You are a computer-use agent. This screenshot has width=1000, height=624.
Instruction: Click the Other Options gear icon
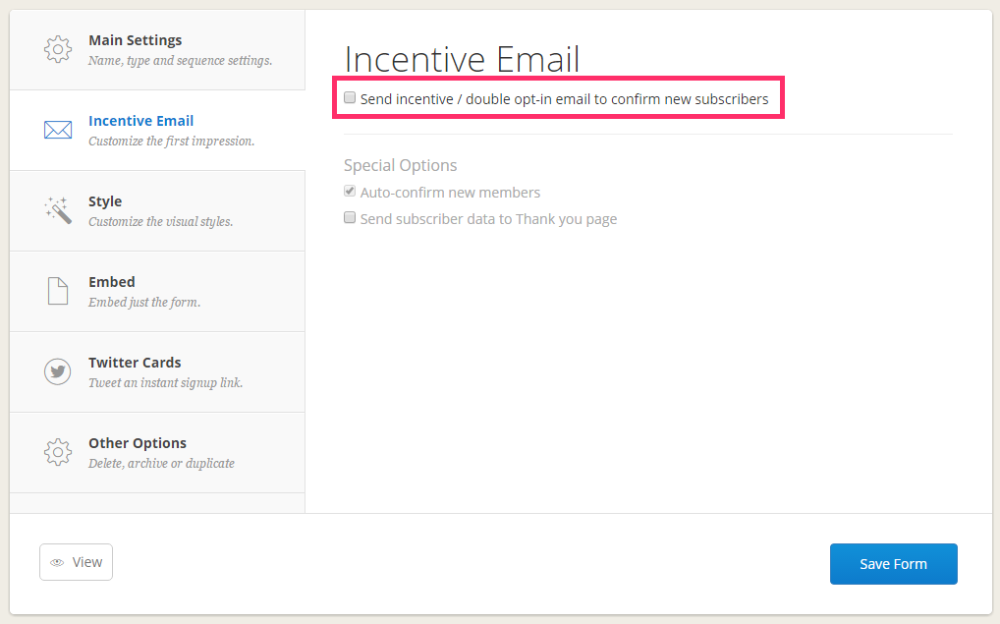pos(57,452)
